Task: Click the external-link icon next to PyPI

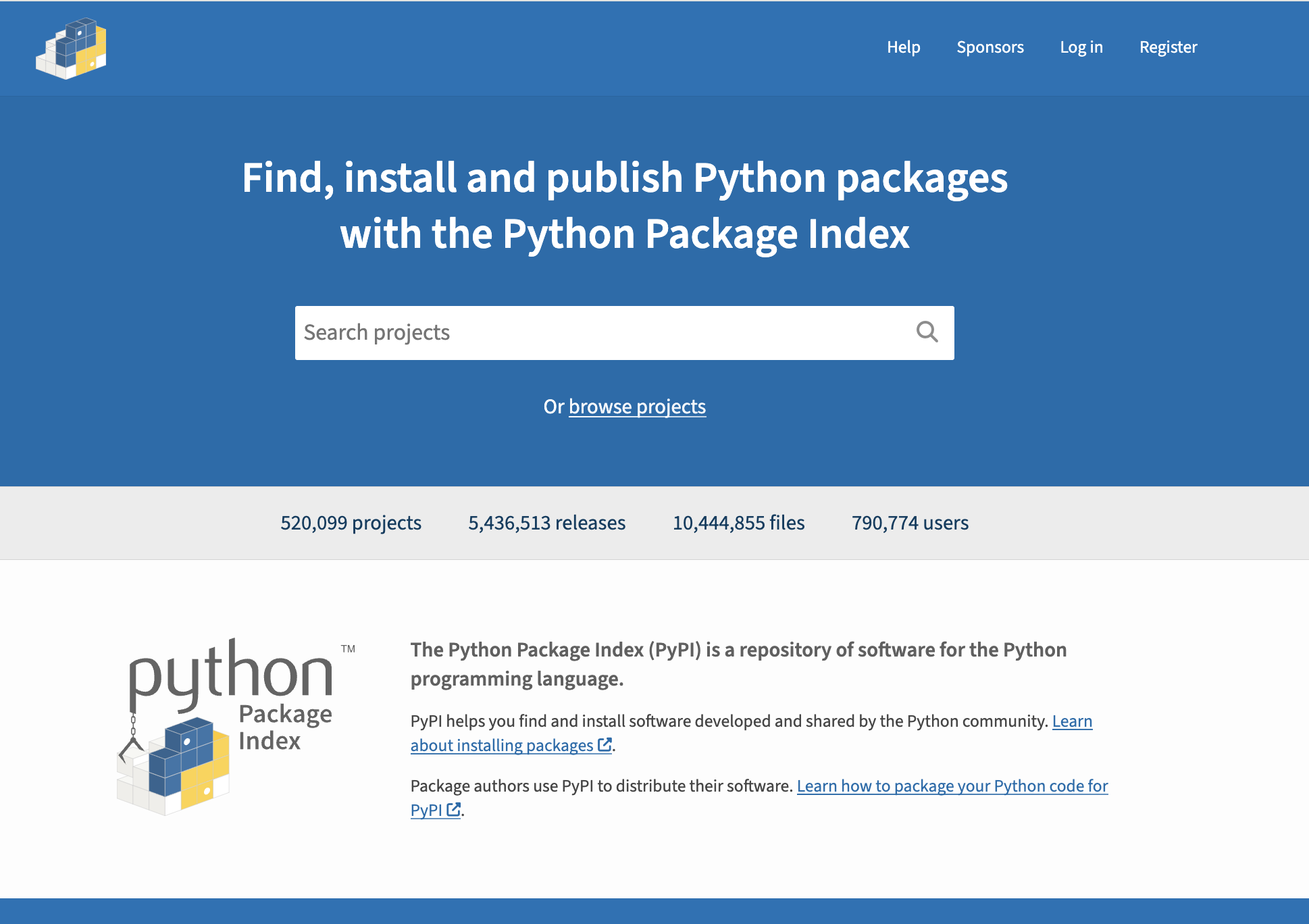Action: (454, 809)
